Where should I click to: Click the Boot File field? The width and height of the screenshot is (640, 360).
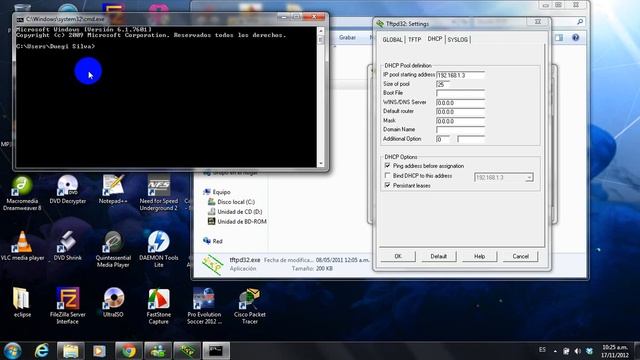coord(460,93)
